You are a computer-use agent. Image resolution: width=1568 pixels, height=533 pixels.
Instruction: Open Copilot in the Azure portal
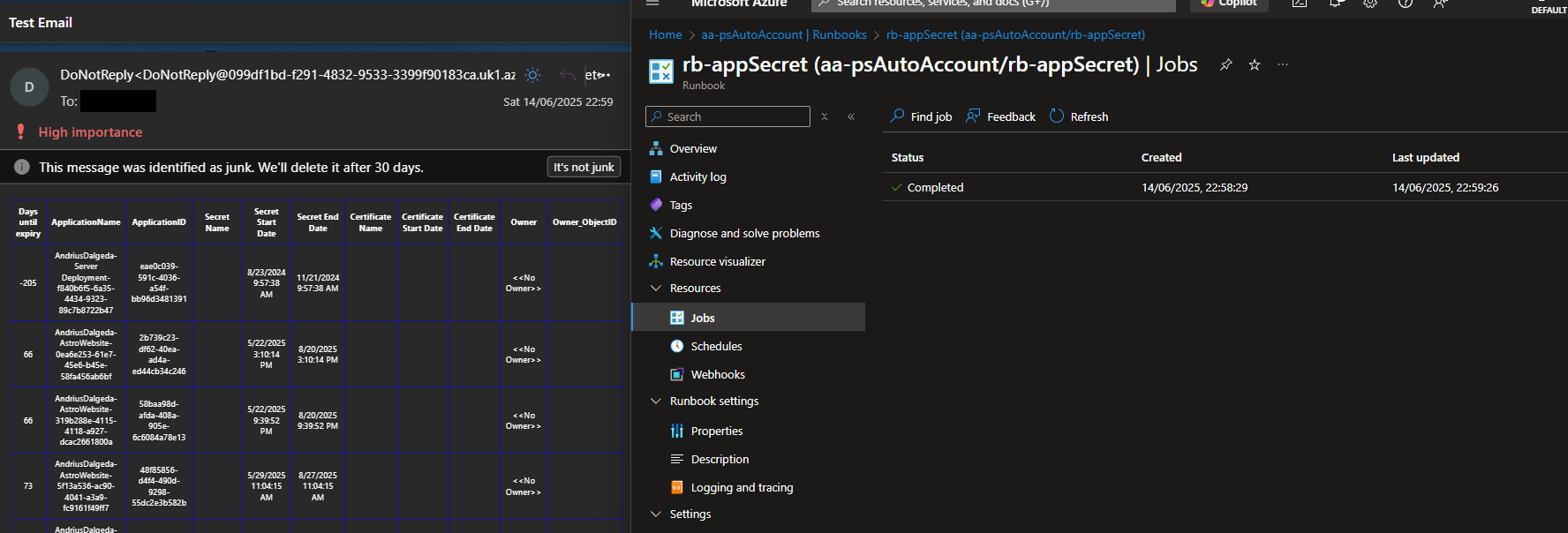1229,4
